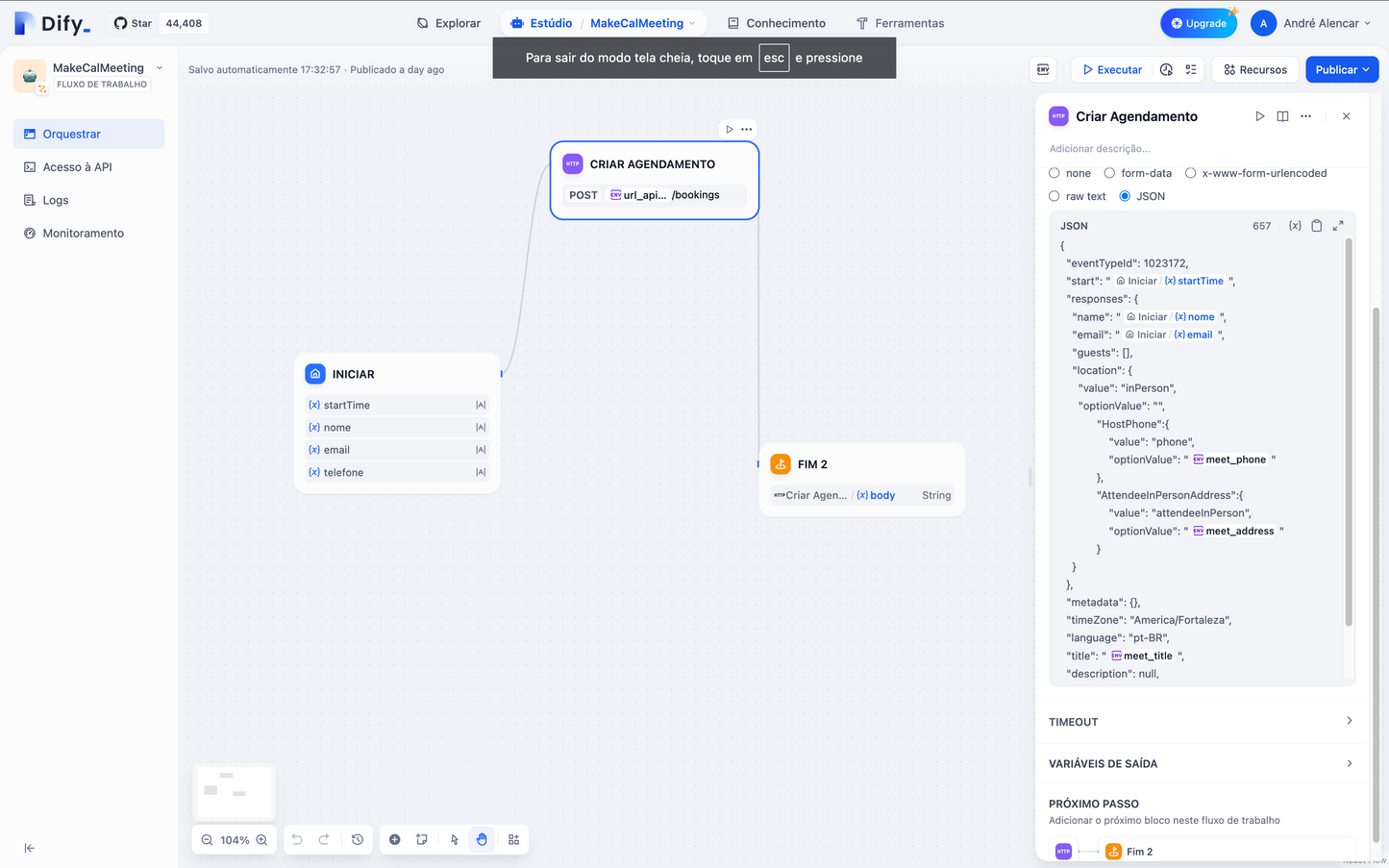Open version history clock icon
The width and height of the screenshot is (1389, 868).
[x=358, y=840]
